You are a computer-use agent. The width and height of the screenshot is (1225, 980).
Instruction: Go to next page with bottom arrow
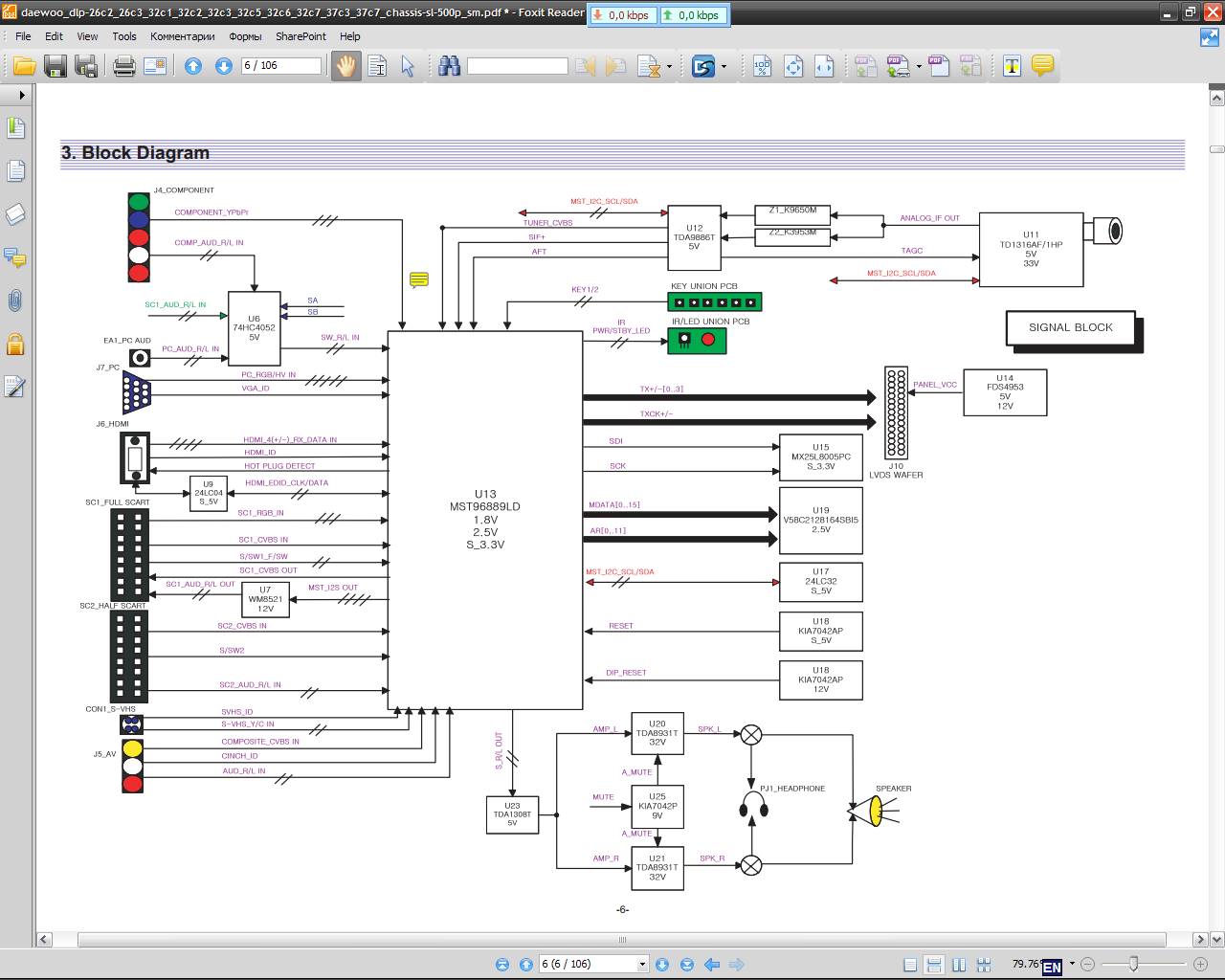point(662,965)
